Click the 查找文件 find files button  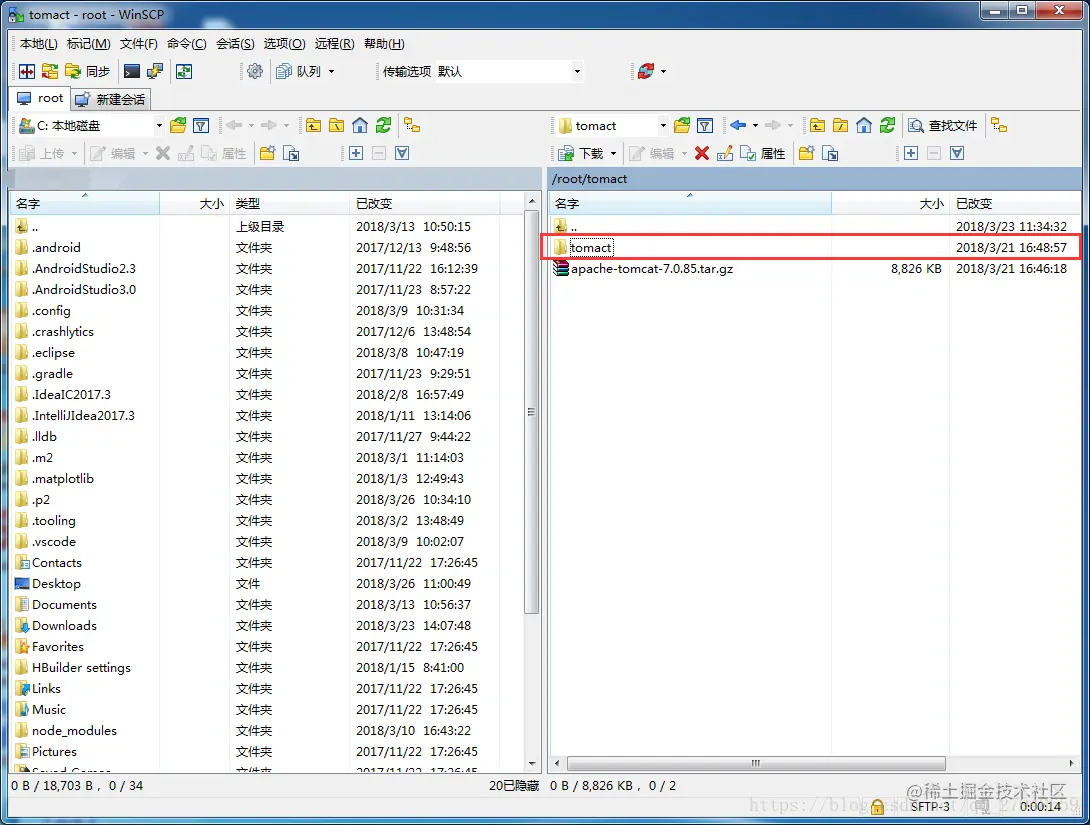tap(943, 125)
